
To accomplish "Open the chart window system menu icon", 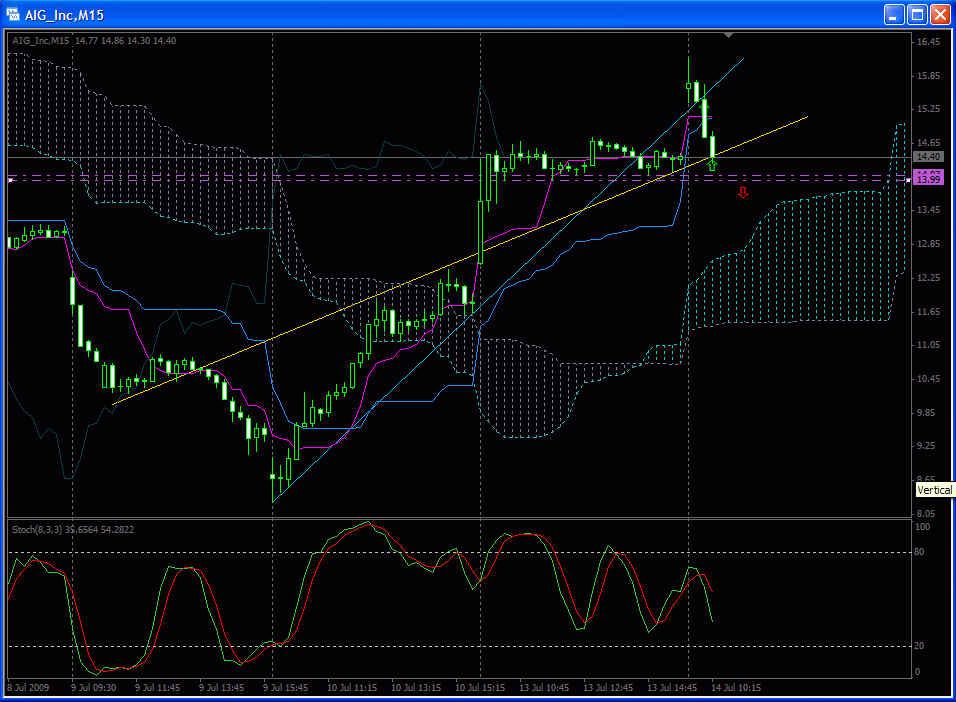I will (x=12, y=13).
